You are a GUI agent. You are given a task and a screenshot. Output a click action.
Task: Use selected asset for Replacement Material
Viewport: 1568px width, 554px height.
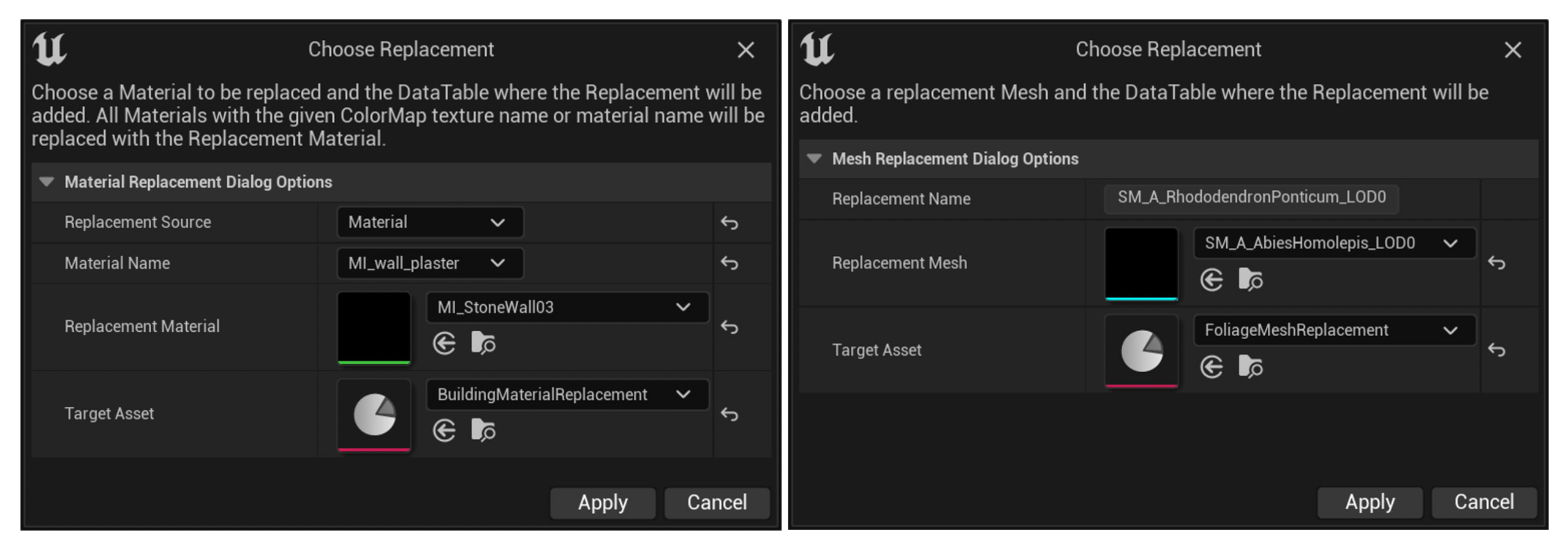[444, 343]
